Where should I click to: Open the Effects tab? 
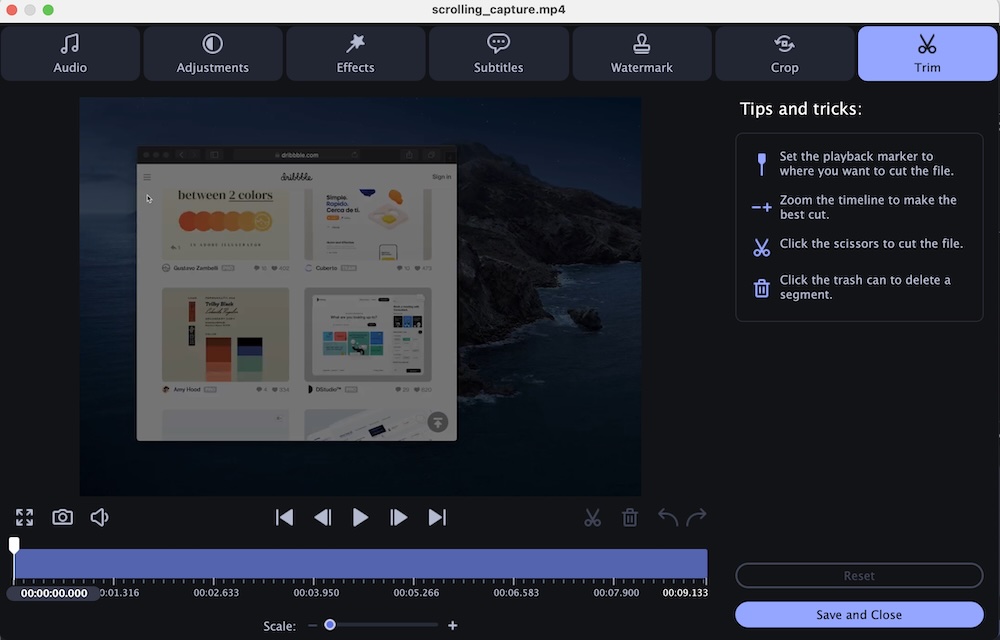355,54
